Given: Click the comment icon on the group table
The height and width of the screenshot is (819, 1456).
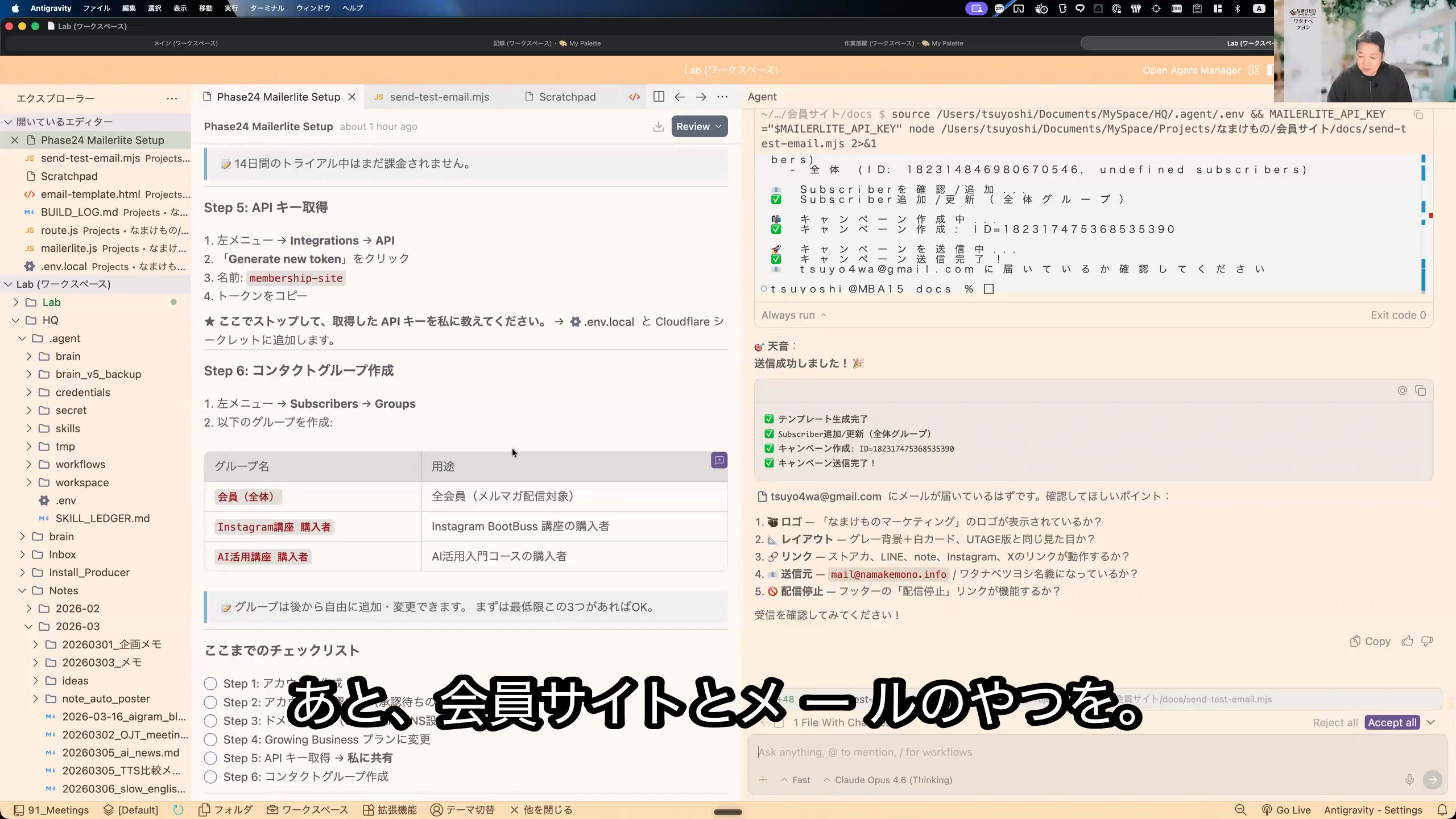Looking at the screenshot, I should tap(719, 460).
